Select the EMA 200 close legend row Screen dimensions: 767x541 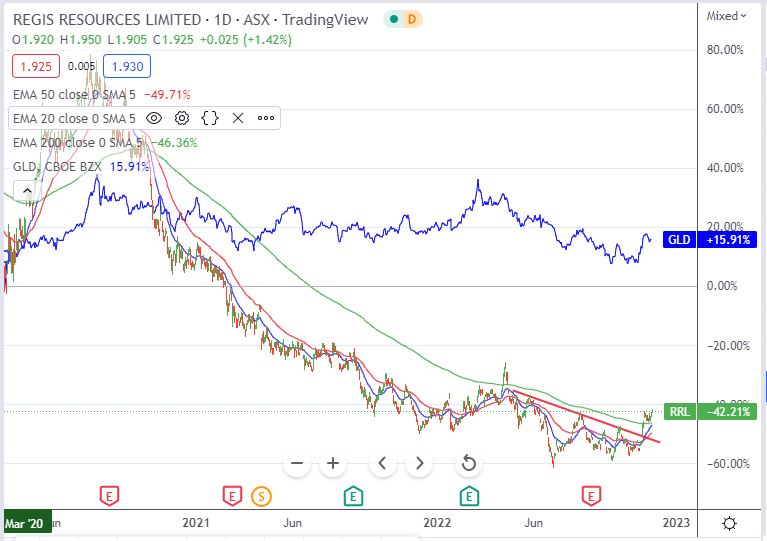(105, 143)
